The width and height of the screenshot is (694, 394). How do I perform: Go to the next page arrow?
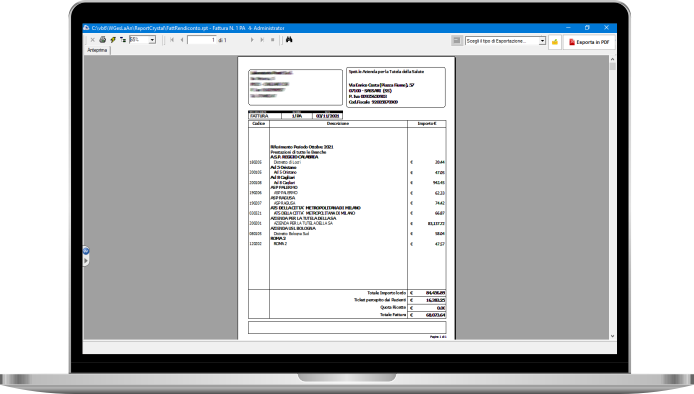[x=252, y=40]
